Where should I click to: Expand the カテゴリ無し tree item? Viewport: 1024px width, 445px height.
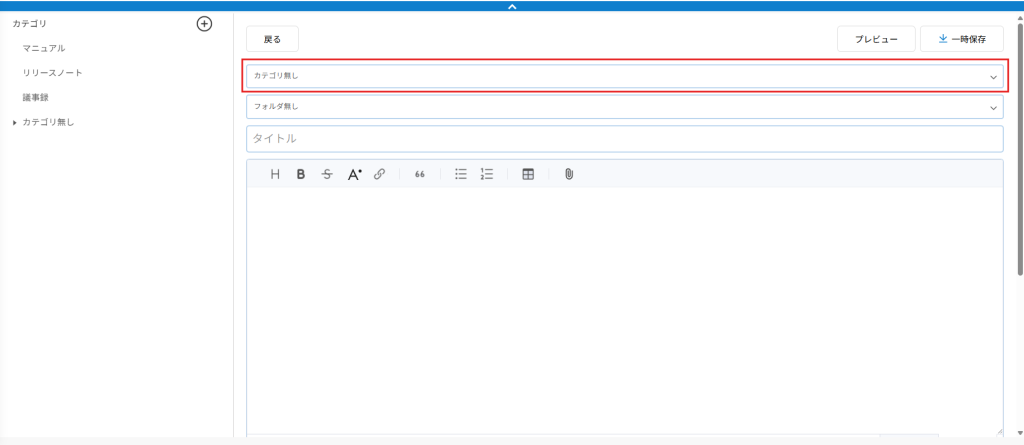[x=15, y=123]
